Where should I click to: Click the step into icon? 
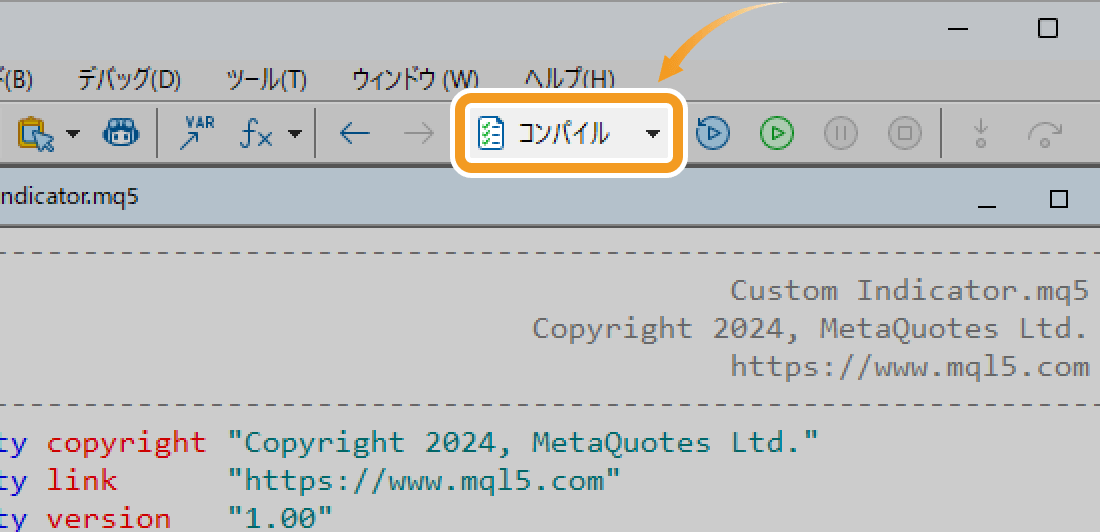[x=981, y=133]
